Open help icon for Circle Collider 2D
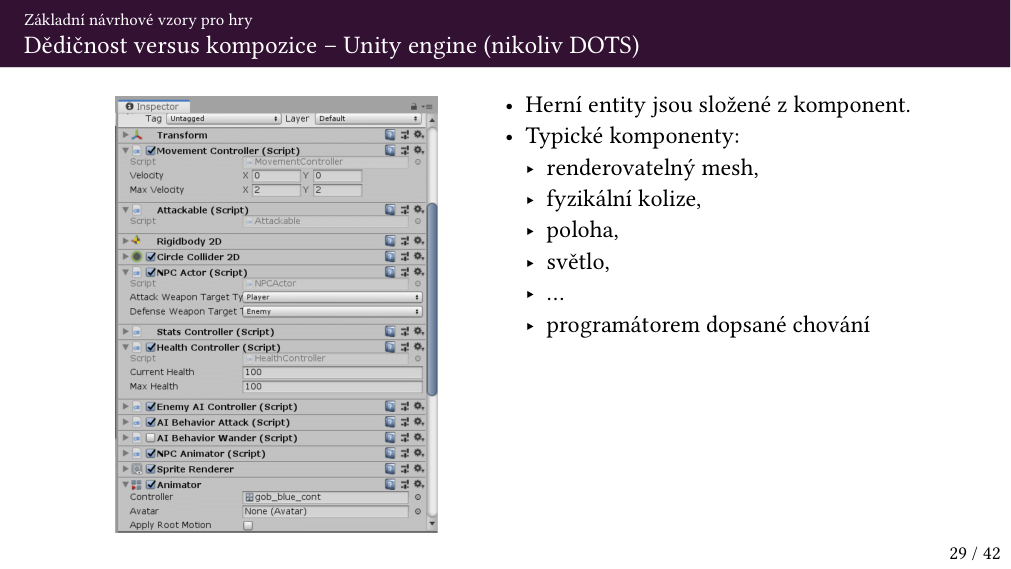Viewport: 1011px width, 569px height. pyautogui.click(x=390, y=256)
